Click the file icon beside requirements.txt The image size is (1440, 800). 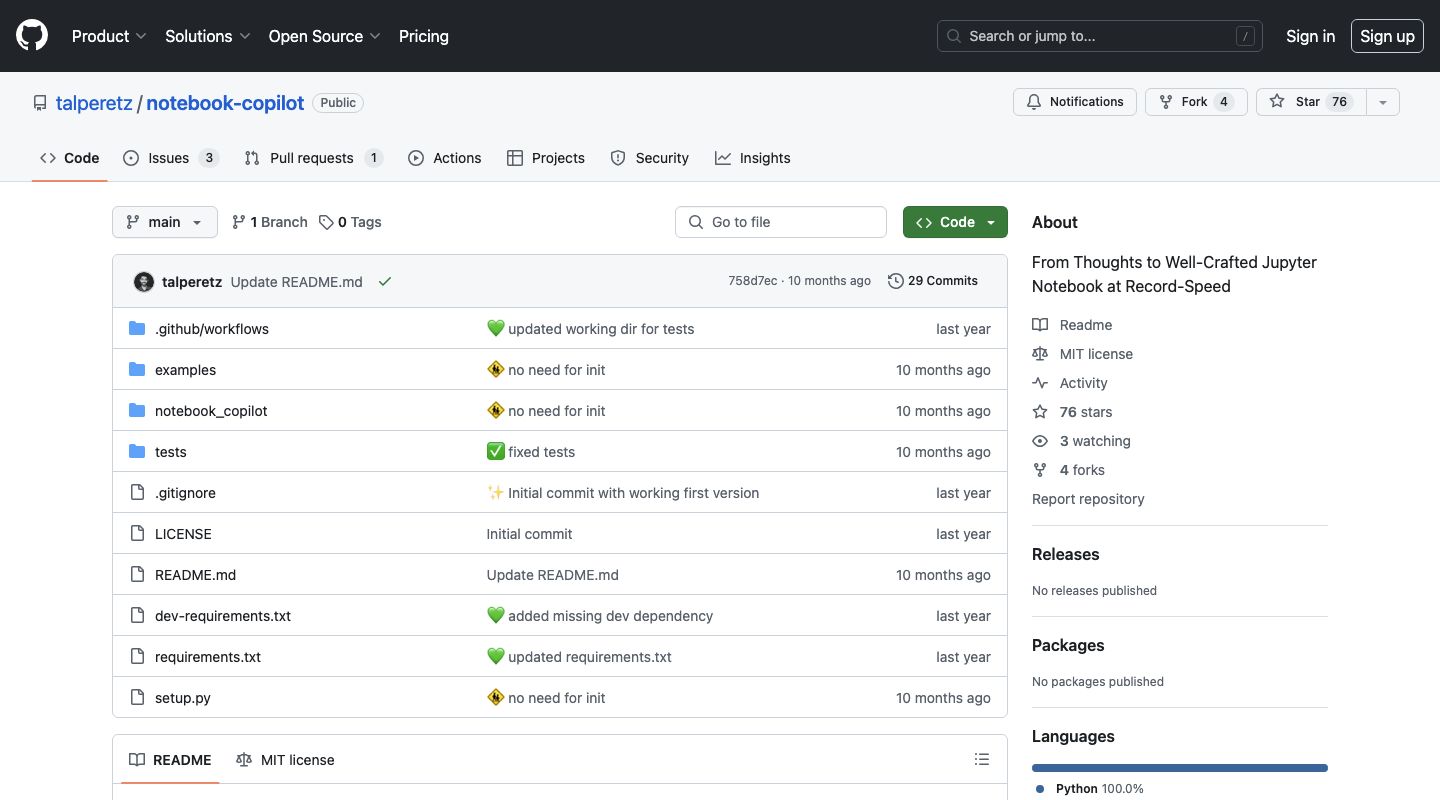click(137, 657)
